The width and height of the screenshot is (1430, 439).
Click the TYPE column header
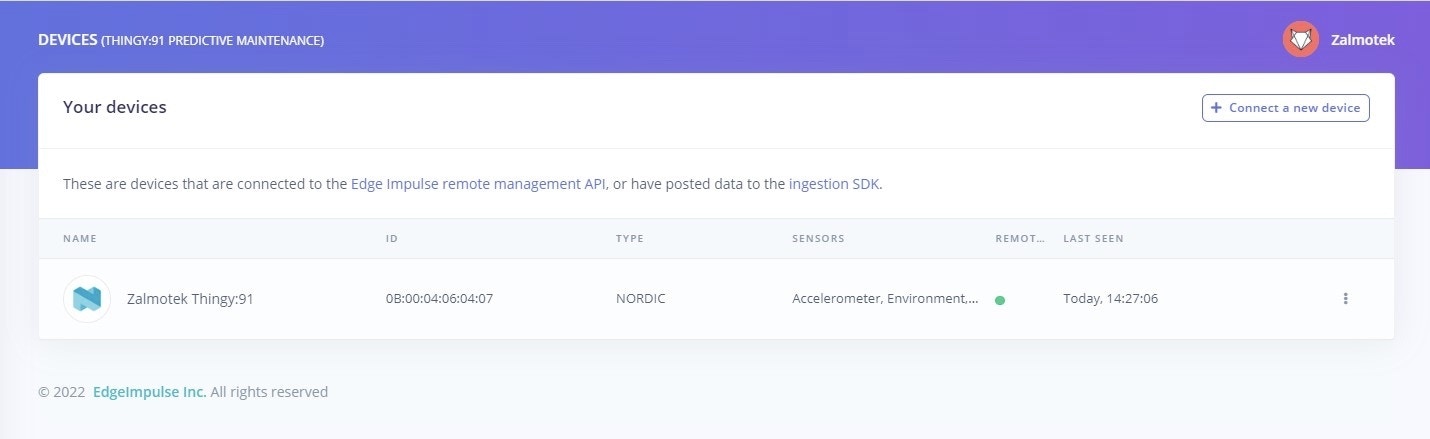coord(630,239)
